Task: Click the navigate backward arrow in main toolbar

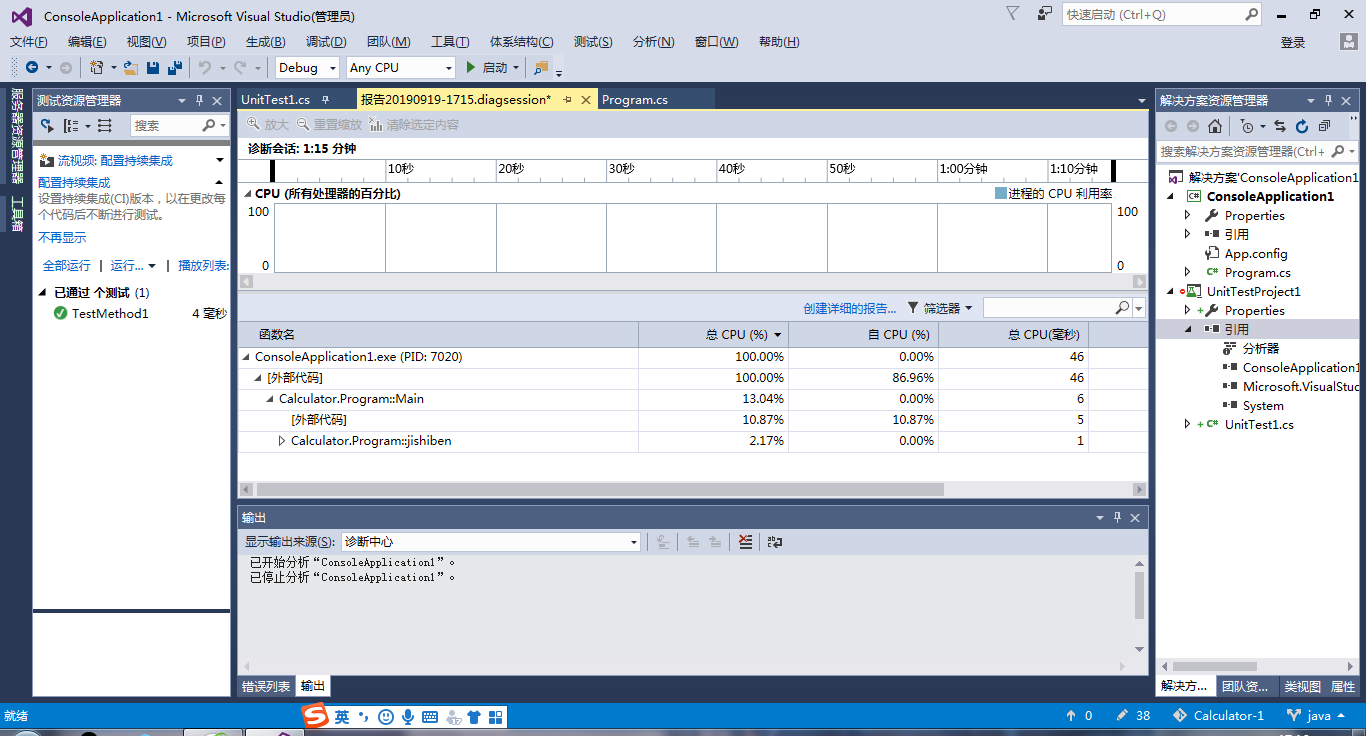Action: [x=32, y=67]
